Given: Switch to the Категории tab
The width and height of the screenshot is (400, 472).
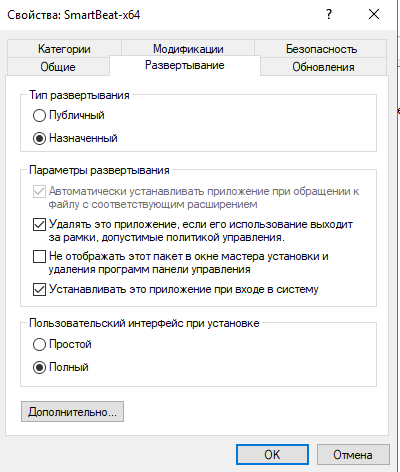Looking at the screenshot, I should pyautogui.click(x=64, y=49).
